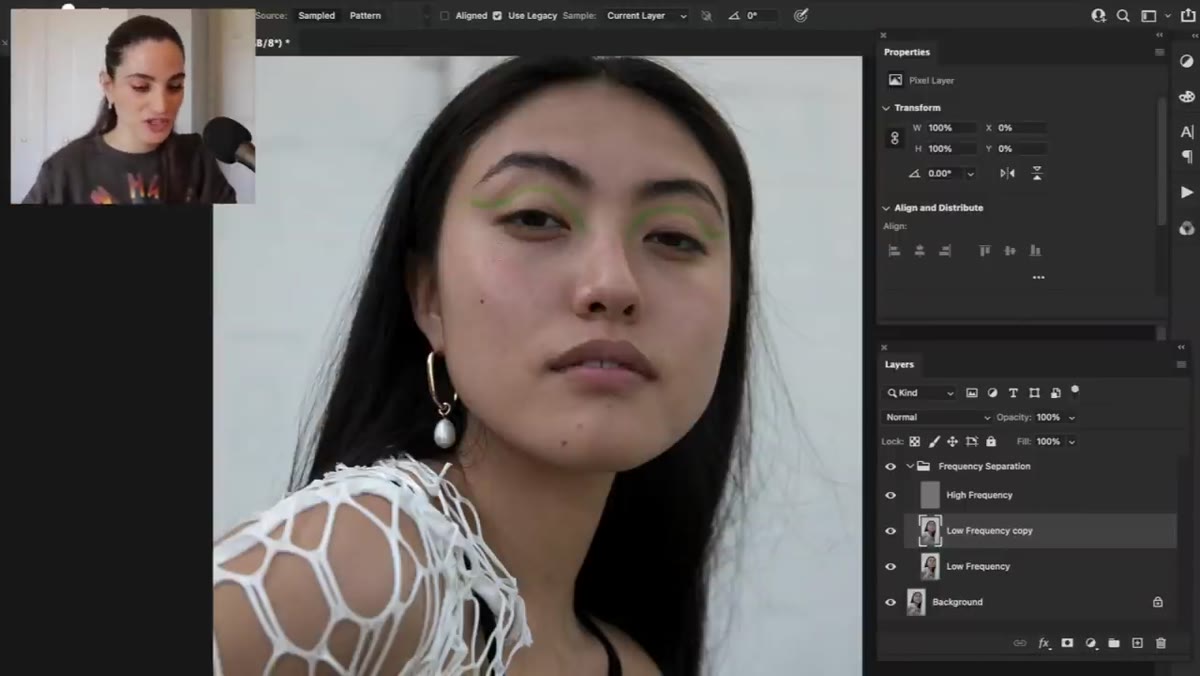This screenshot has width=1200, height=676.
Task: Click the more options ellipsis in Properties
Action: [x=1038, y=277]
